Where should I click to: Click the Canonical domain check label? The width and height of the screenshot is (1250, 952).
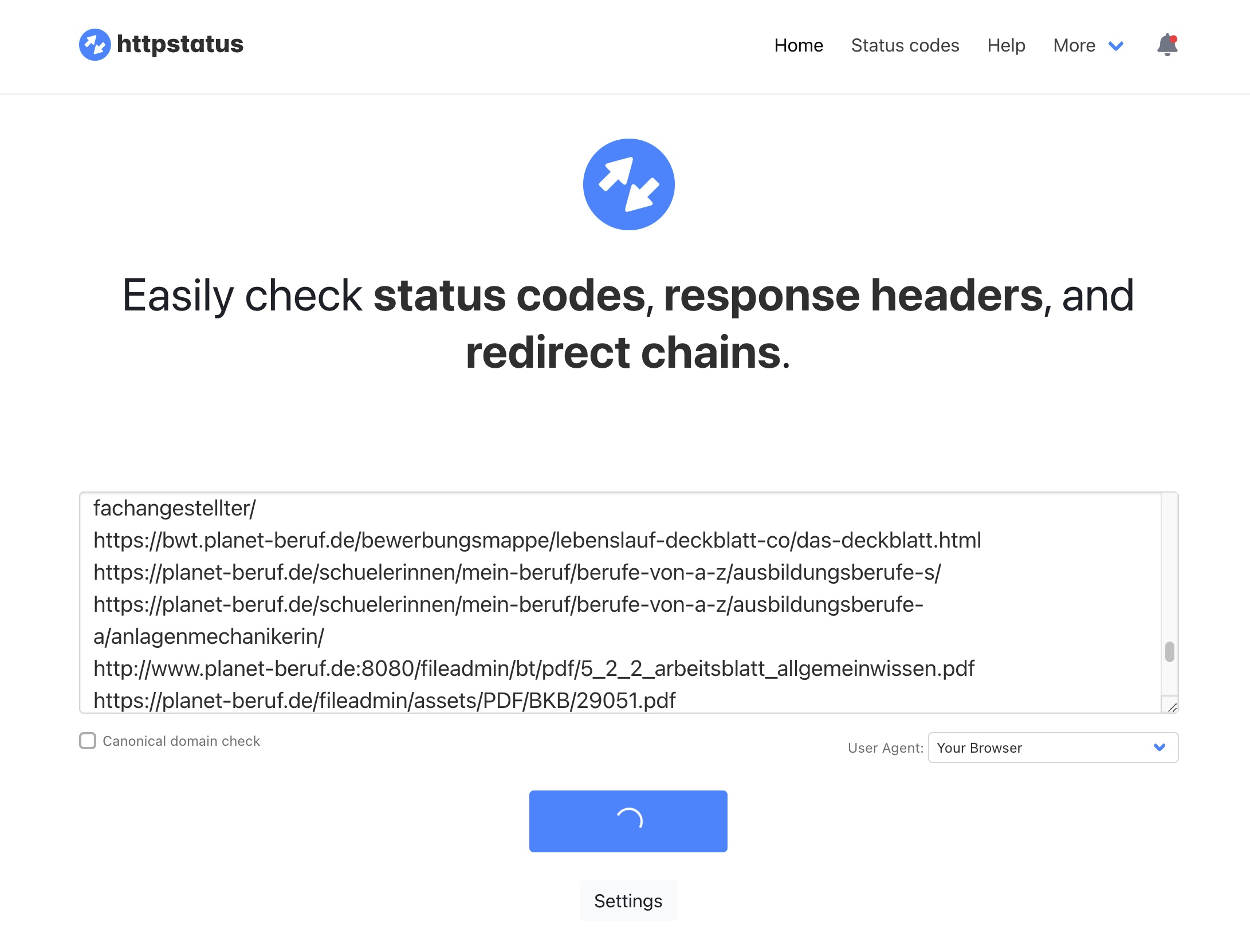pos(181,741)
